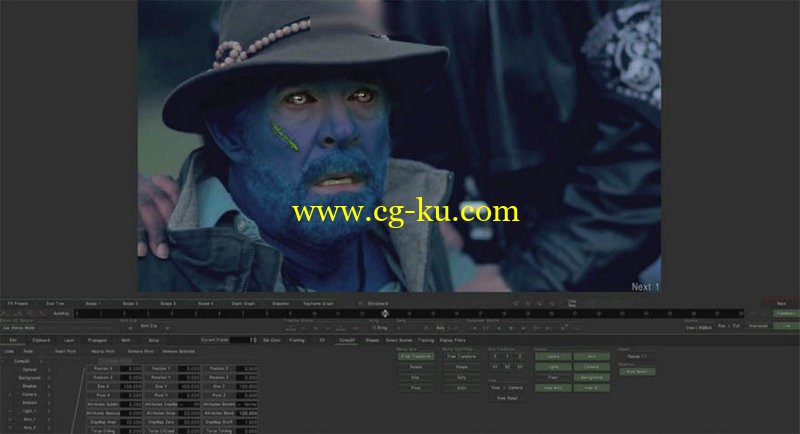The image size is (800, 434).
Task: Open the Propagate tab
Action: tap(97, 340)
